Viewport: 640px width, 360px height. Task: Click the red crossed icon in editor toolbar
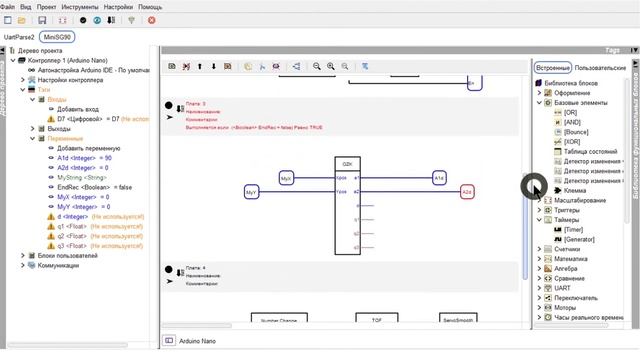point(186,66)
